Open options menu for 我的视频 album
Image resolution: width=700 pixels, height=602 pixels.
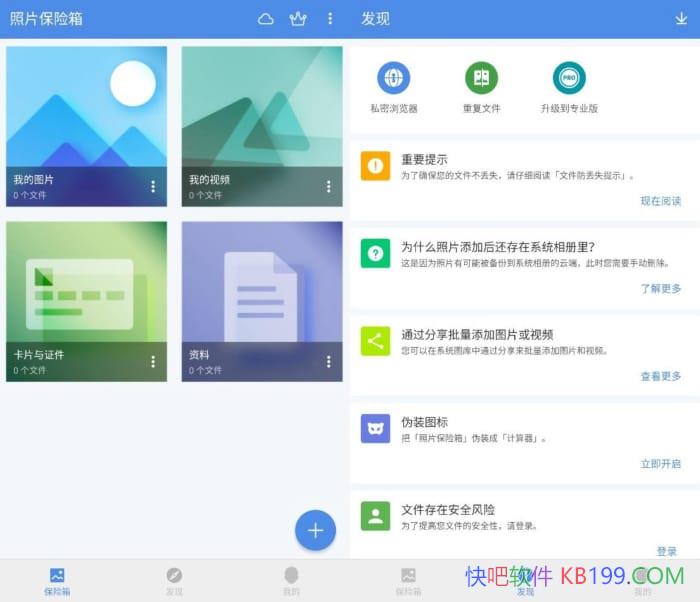pos(328,187)
